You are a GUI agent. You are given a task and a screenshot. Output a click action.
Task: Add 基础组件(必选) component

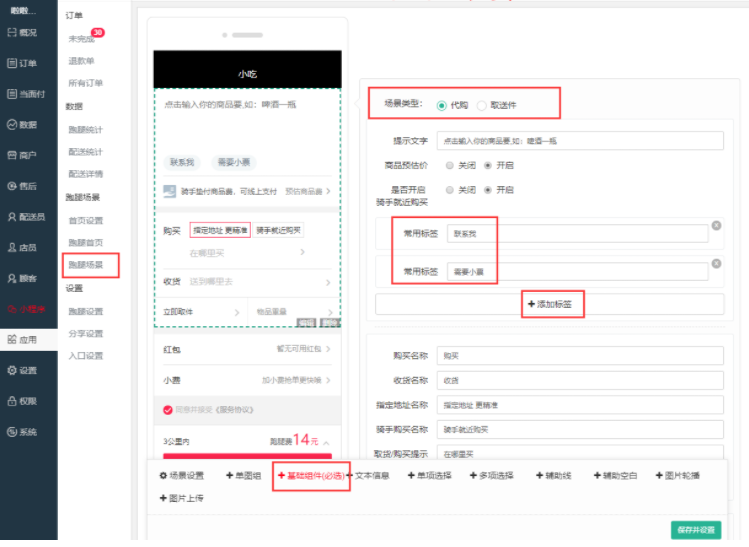[311, 475]
